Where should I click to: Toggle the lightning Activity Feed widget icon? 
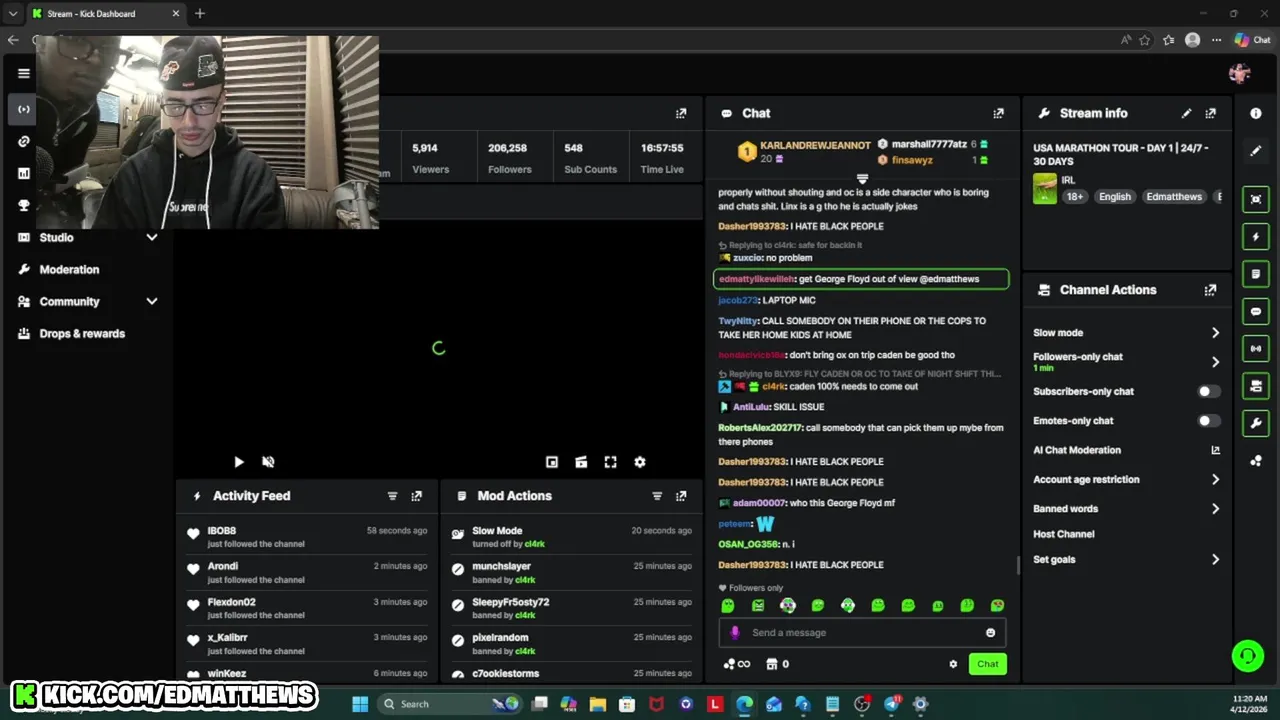(x=1256, y=237)
